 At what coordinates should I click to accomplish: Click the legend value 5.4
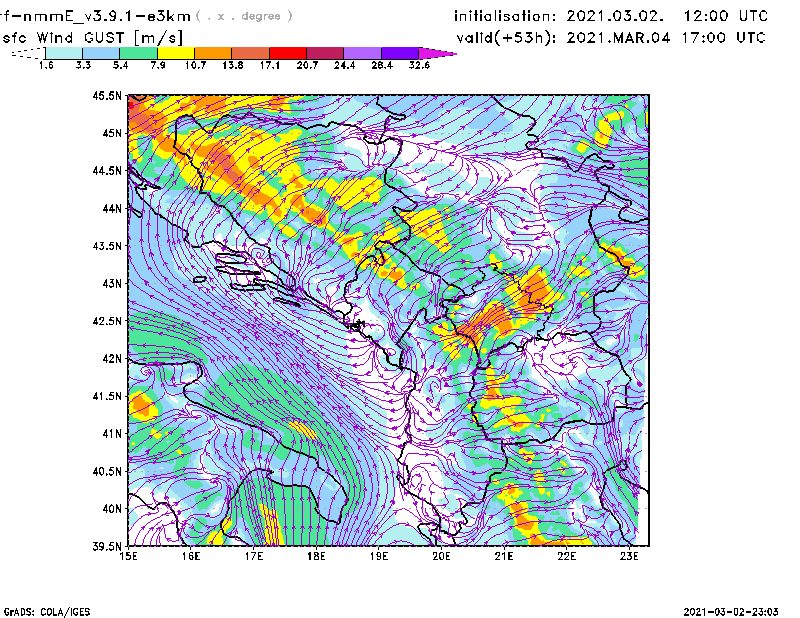[x=120, y=65]
